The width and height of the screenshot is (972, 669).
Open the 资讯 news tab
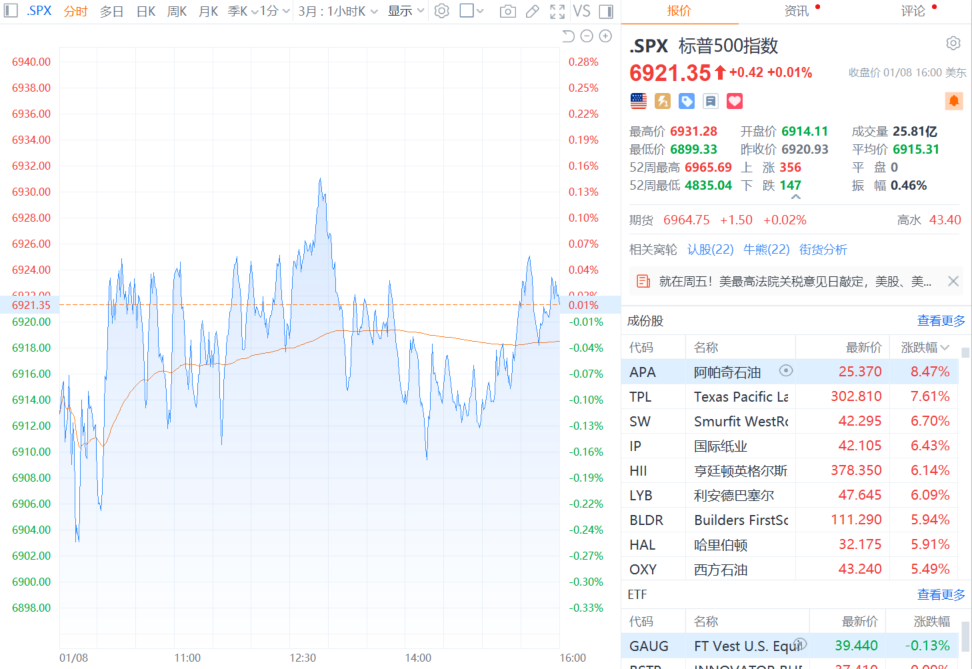point(796,11)
